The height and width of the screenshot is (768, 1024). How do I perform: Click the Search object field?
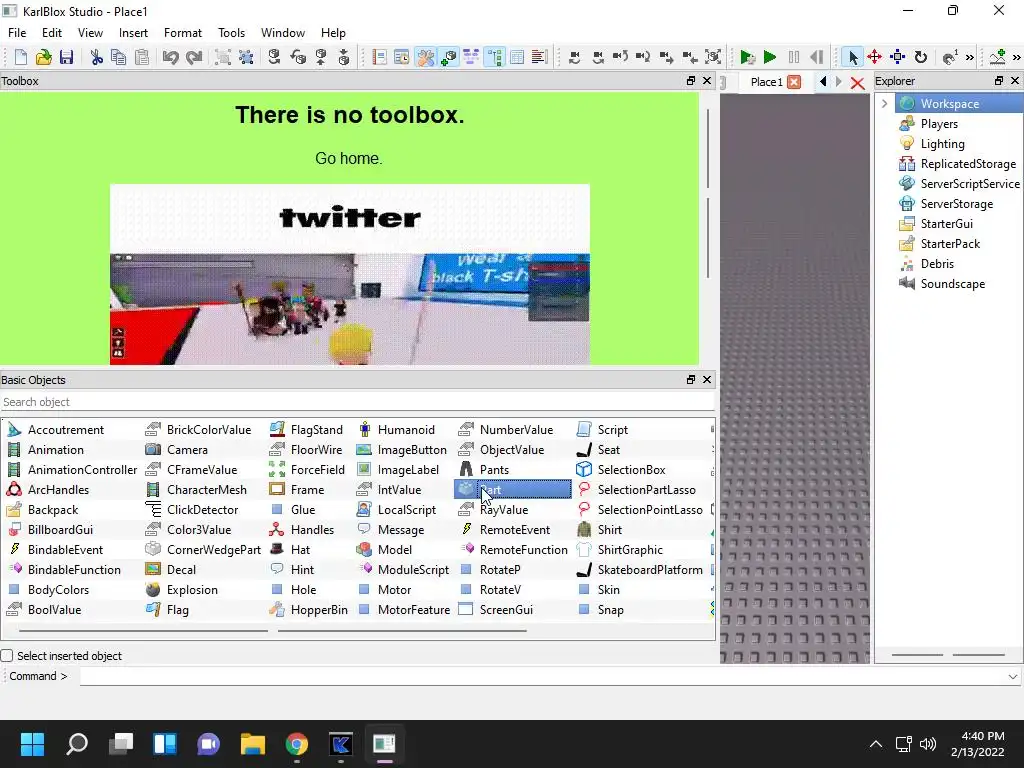coord(357,402)
